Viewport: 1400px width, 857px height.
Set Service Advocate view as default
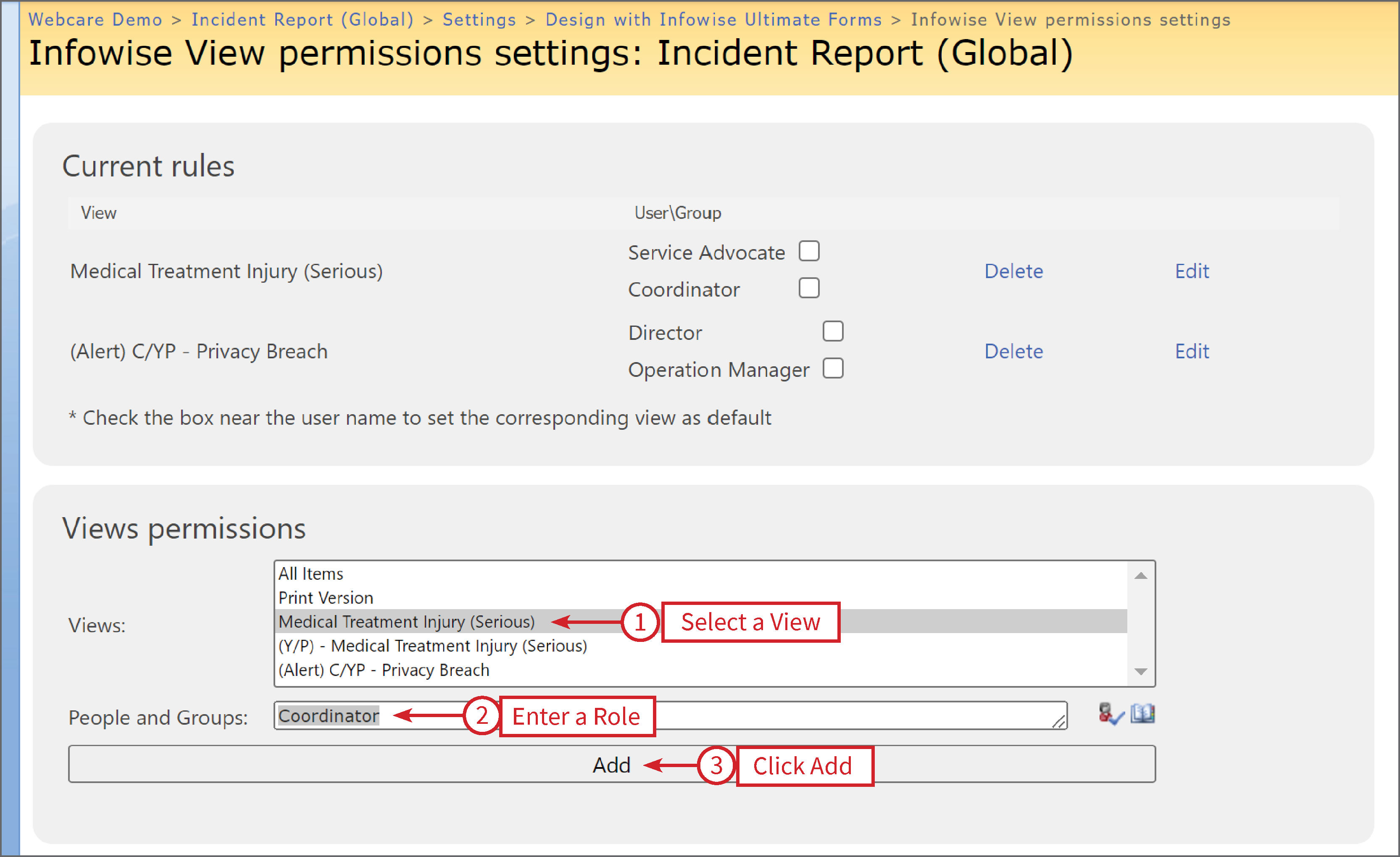pos(809,250)
